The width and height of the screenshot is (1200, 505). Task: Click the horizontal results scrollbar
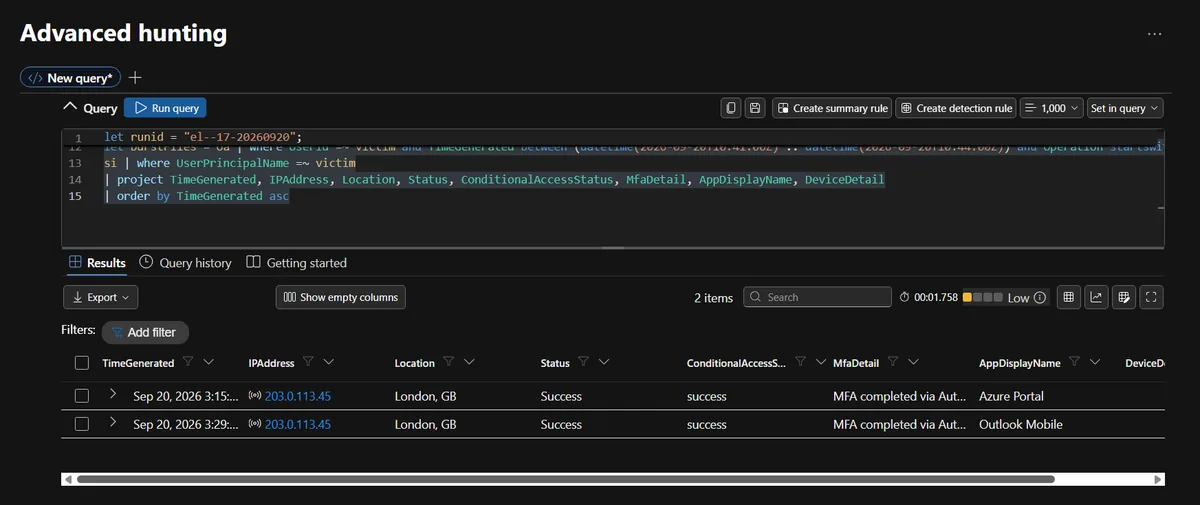pyautogui.click(x=565, y=479)
